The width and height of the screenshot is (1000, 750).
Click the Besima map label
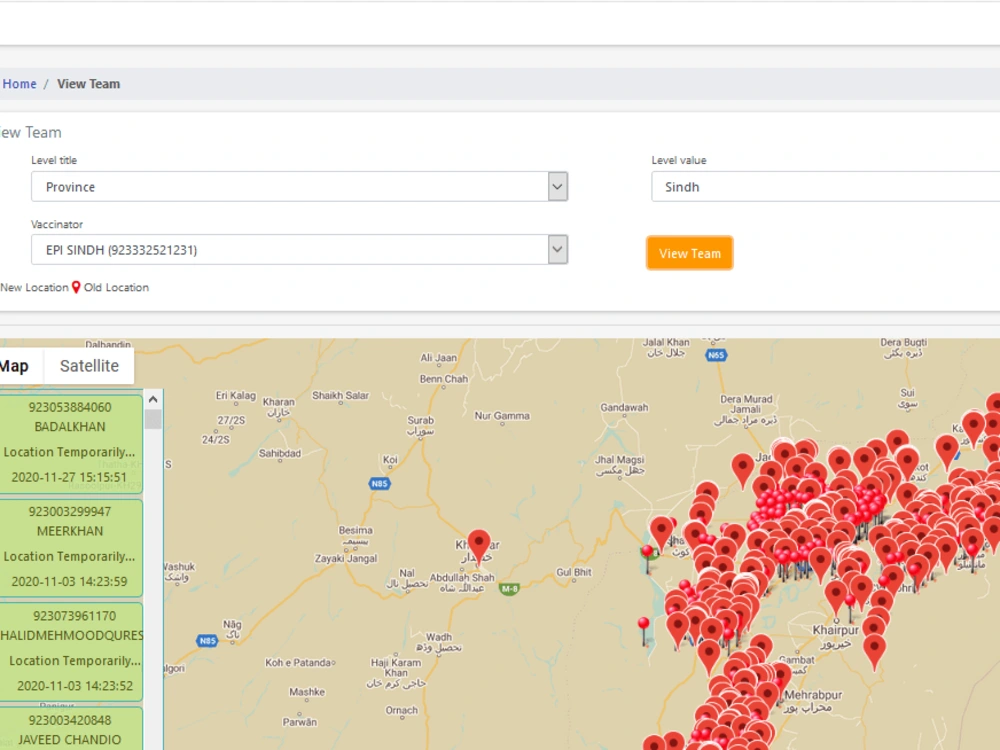(355, 536)
